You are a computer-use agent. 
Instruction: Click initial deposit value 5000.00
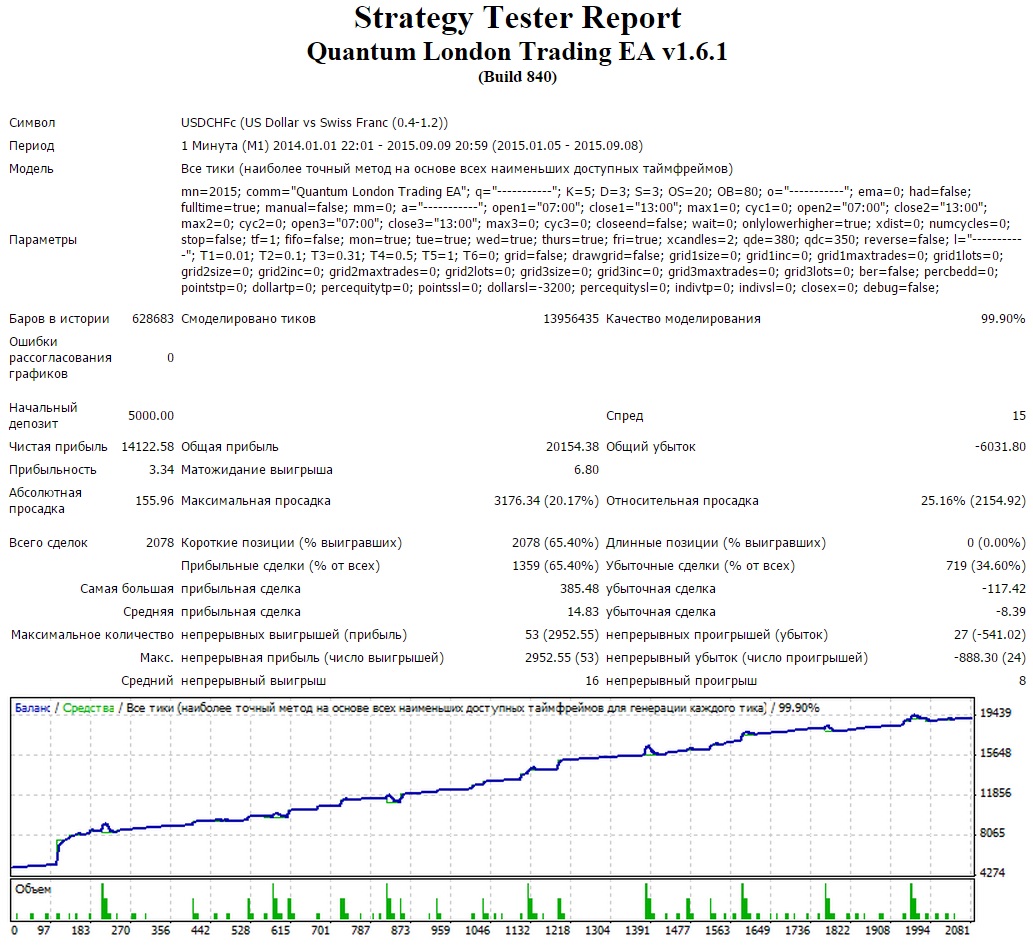[x=151, y=416]
